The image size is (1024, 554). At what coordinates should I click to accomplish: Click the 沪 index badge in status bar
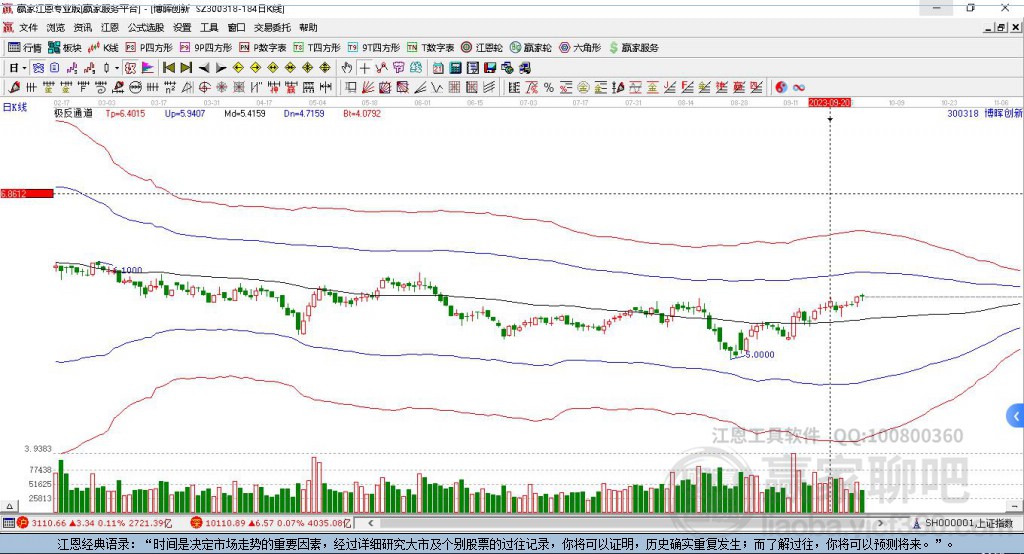[x=23, y=523]
